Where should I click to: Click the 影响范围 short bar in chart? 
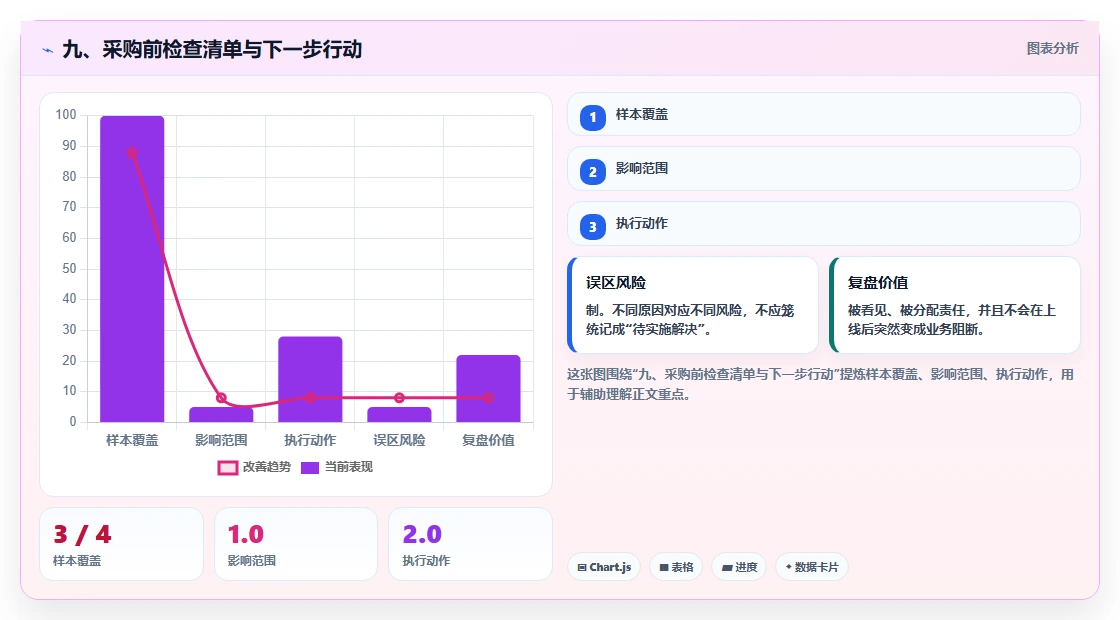coord(221,415)
